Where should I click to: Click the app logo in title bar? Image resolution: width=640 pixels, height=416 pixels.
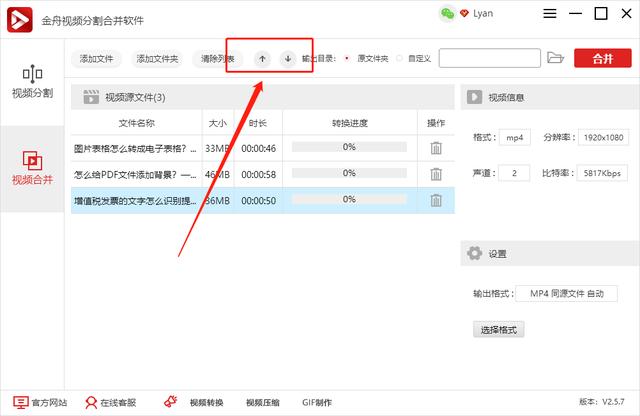[x=20, y=19]
